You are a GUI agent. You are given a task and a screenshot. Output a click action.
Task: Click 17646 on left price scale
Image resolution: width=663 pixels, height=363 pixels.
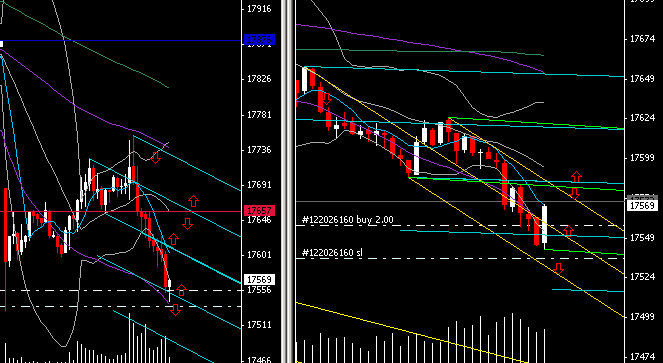[x=259, y=220]
